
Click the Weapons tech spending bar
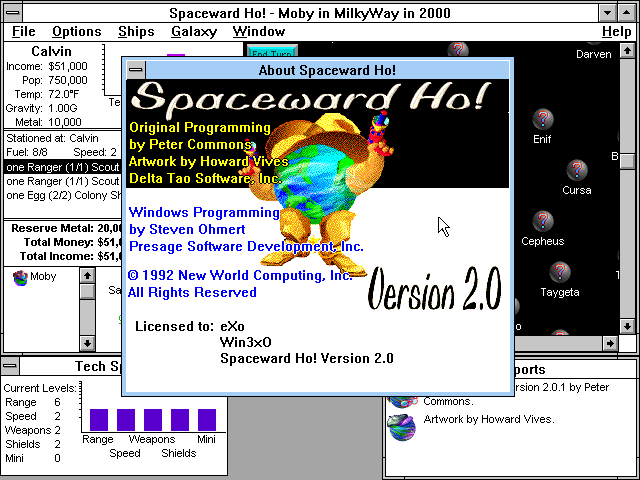153,420
